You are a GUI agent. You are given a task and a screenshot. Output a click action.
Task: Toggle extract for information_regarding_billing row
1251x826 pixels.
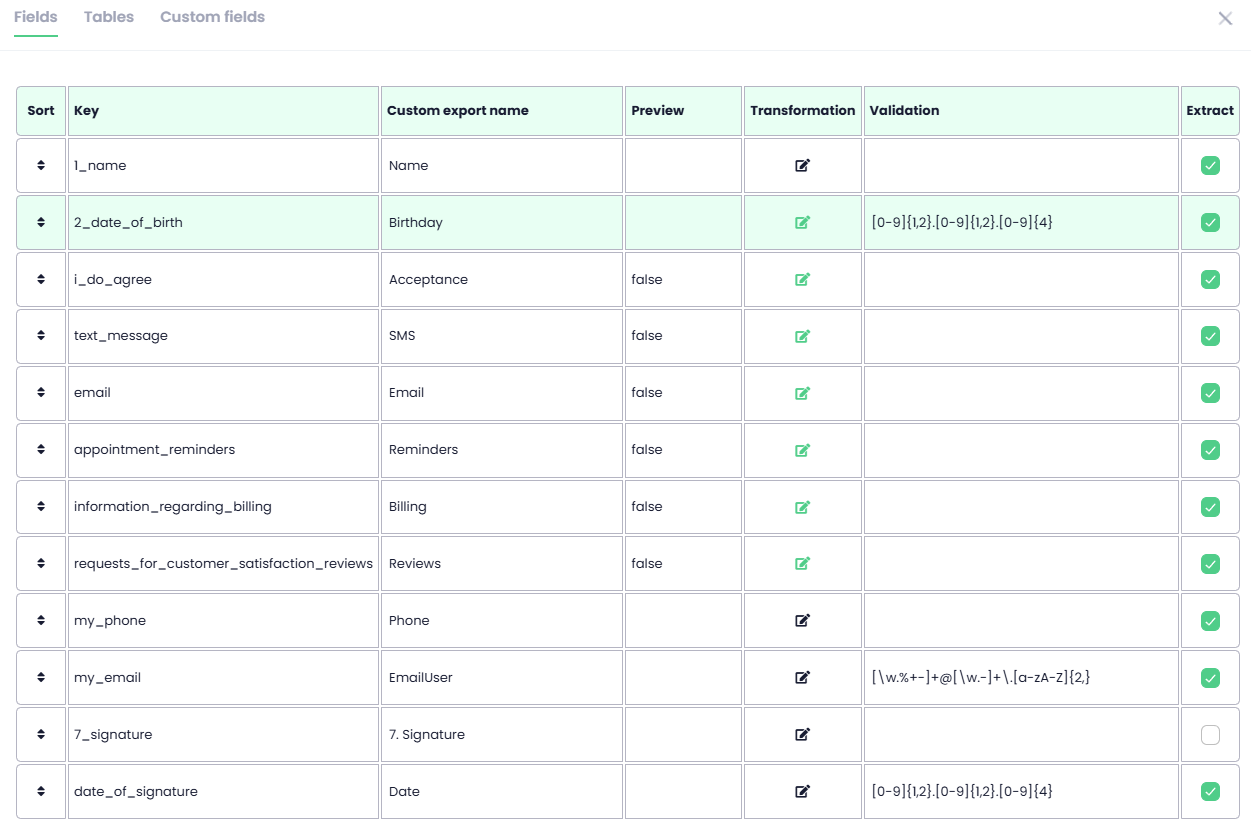point(1210,507)
